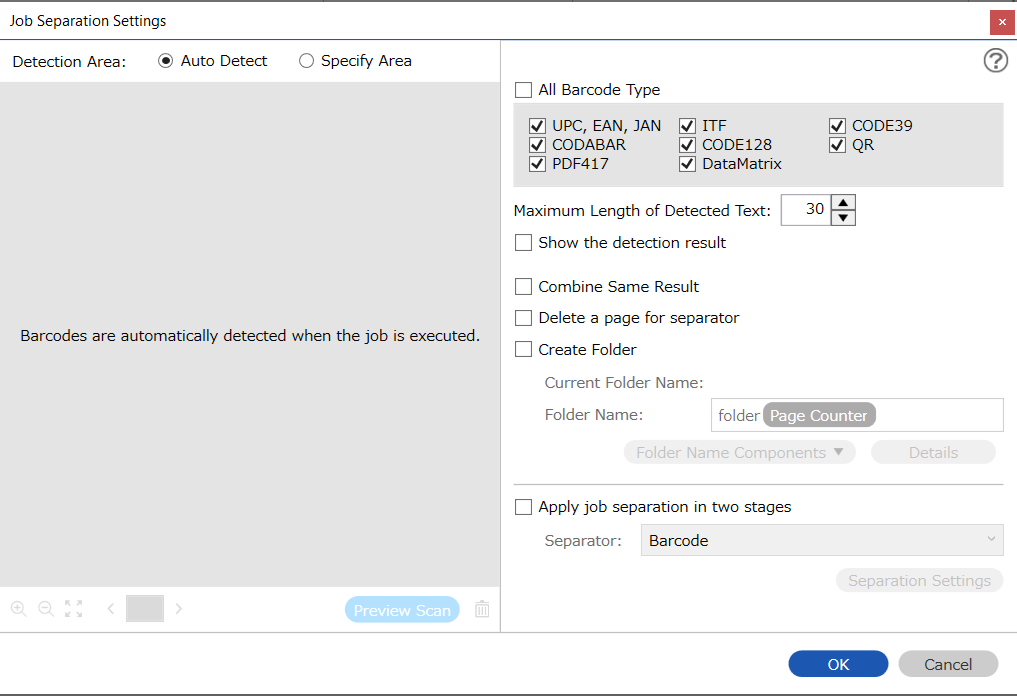
Task: Enable Delete a page for separator
Action: 523,318
